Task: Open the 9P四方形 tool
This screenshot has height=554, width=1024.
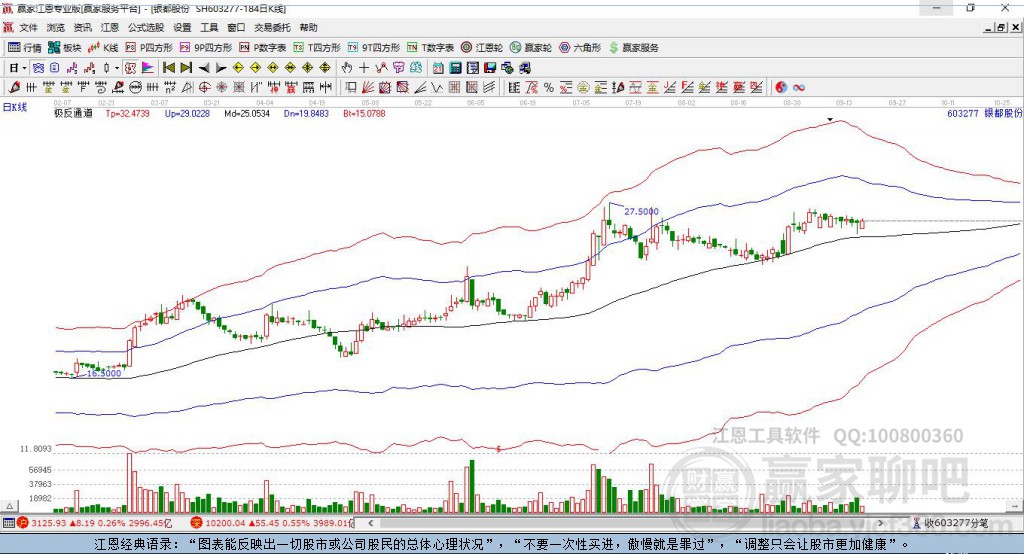Action: (206, 48)
